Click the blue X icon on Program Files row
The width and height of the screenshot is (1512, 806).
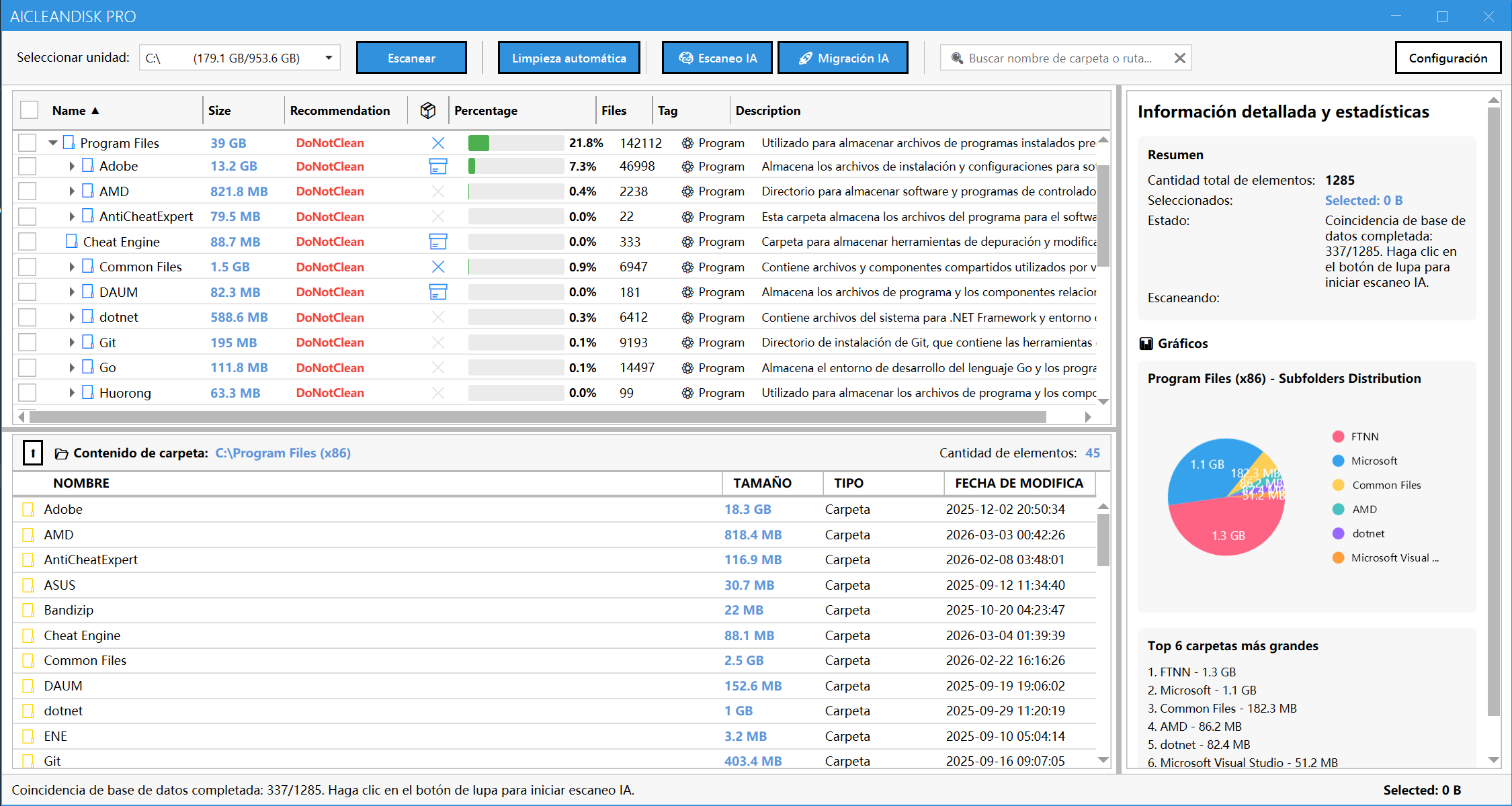point(438,142)
